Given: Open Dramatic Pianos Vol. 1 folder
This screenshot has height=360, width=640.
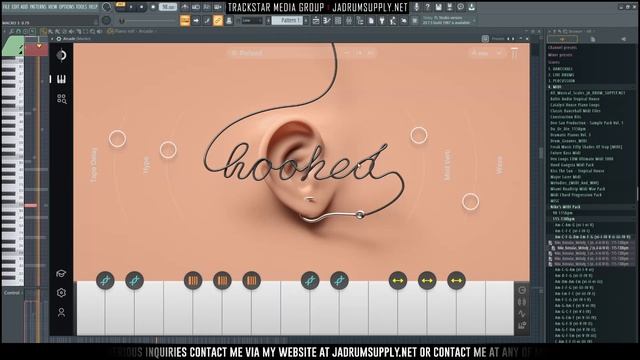Looking at the screenshot, I should pos(570,135).
